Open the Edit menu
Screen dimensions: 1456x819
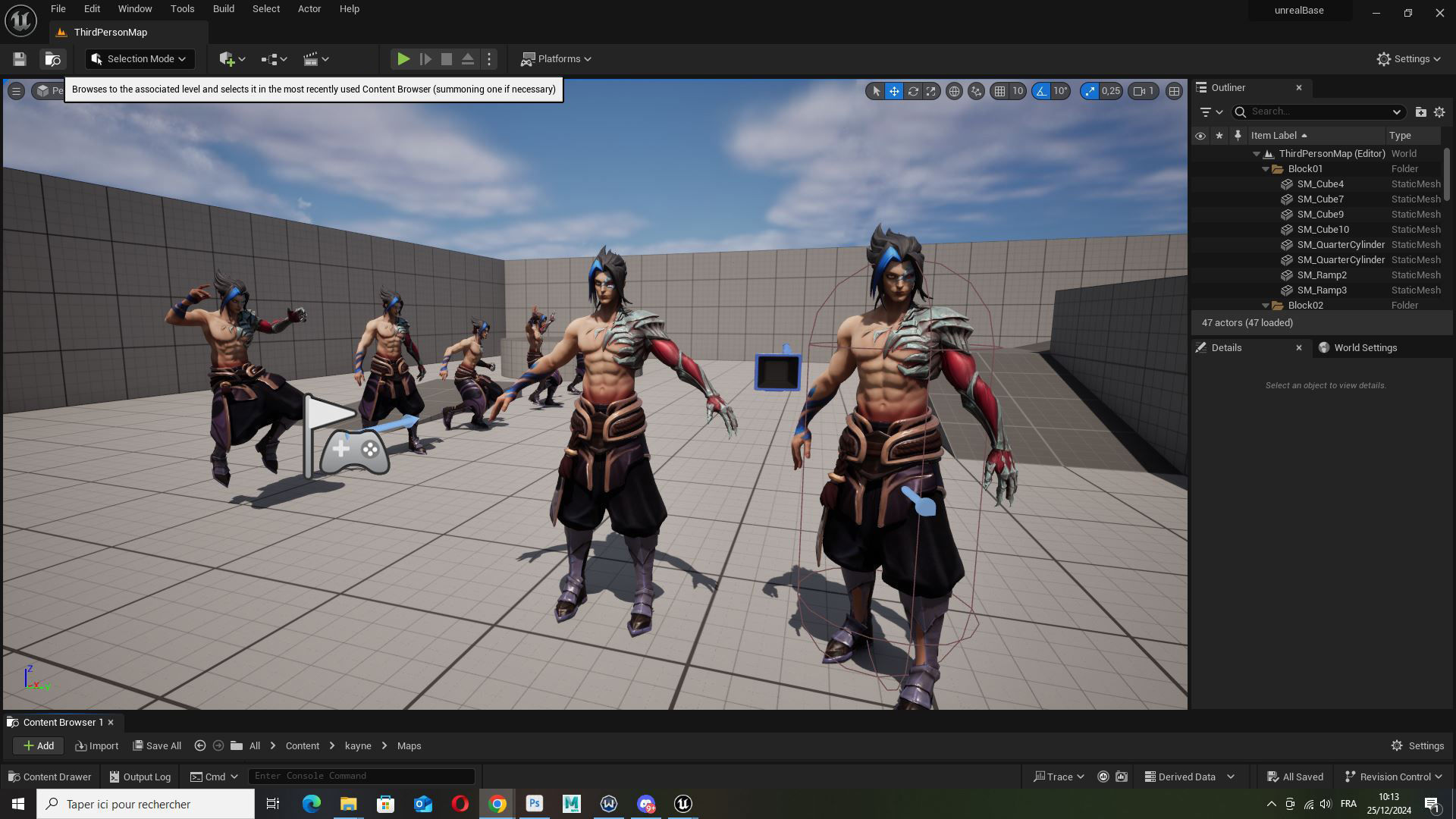92,9
